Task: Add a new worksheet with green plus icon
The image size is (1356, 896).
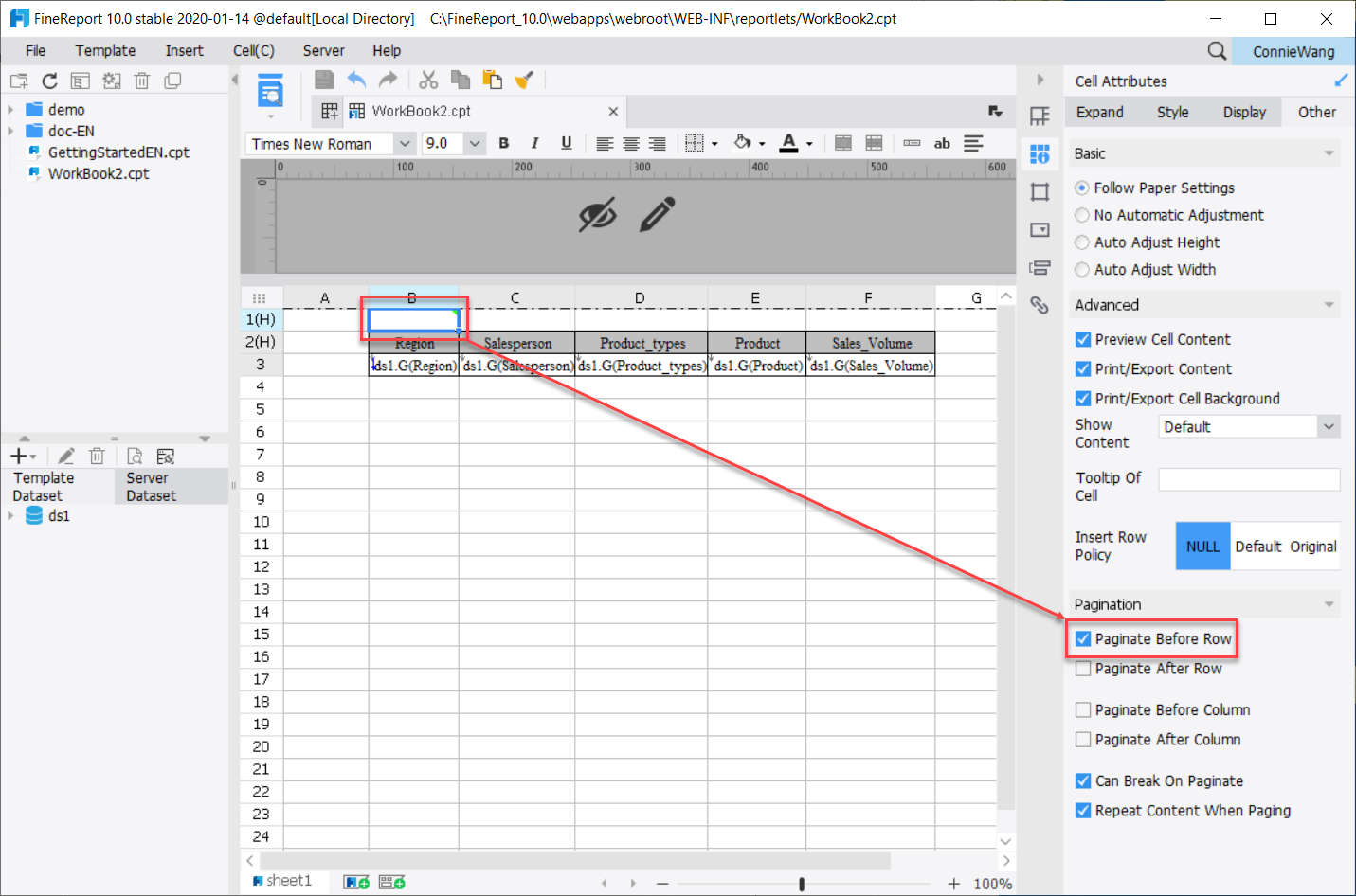Action: (x=355, y=881)
